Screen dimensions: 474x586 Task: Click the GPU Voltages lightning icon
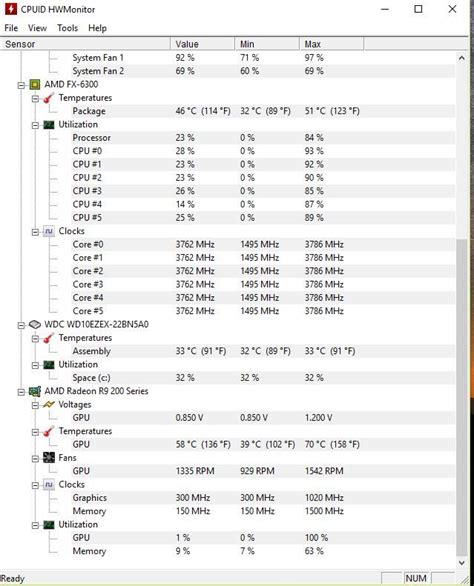tap(49, 405)
